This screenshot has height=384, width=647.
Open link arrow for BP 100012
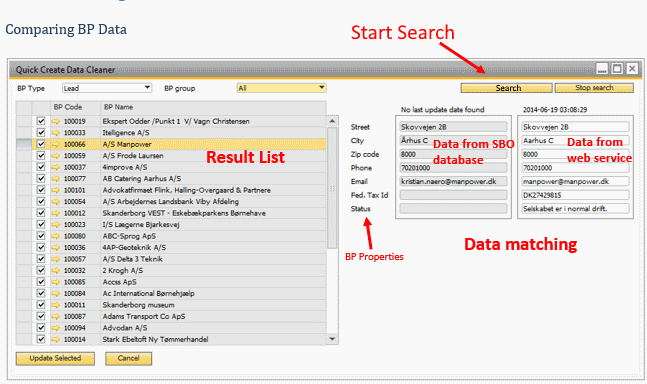(x=56, y=213)
